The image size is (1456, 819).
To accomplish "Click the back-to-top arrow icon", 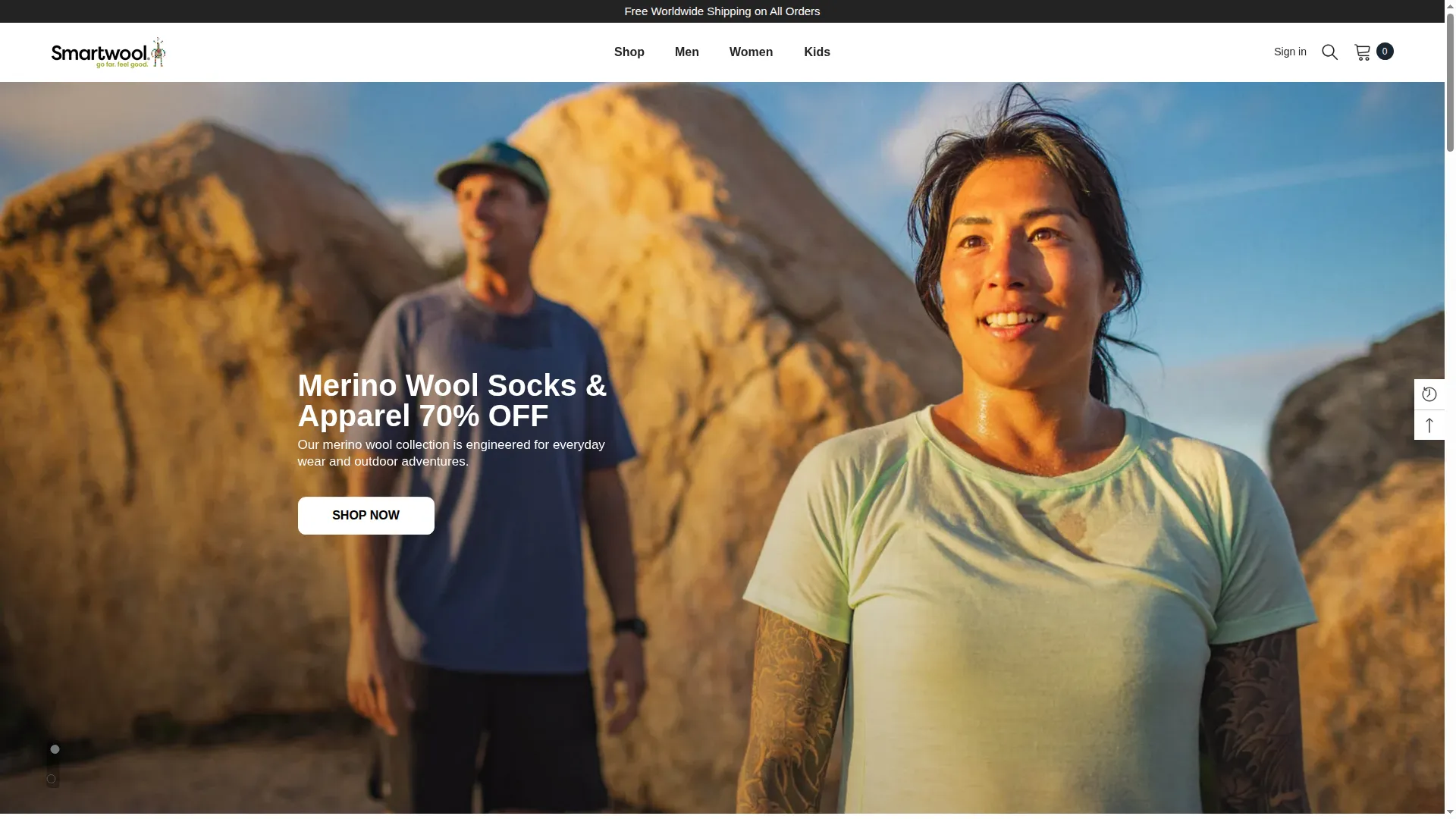I will (1429, 425).
